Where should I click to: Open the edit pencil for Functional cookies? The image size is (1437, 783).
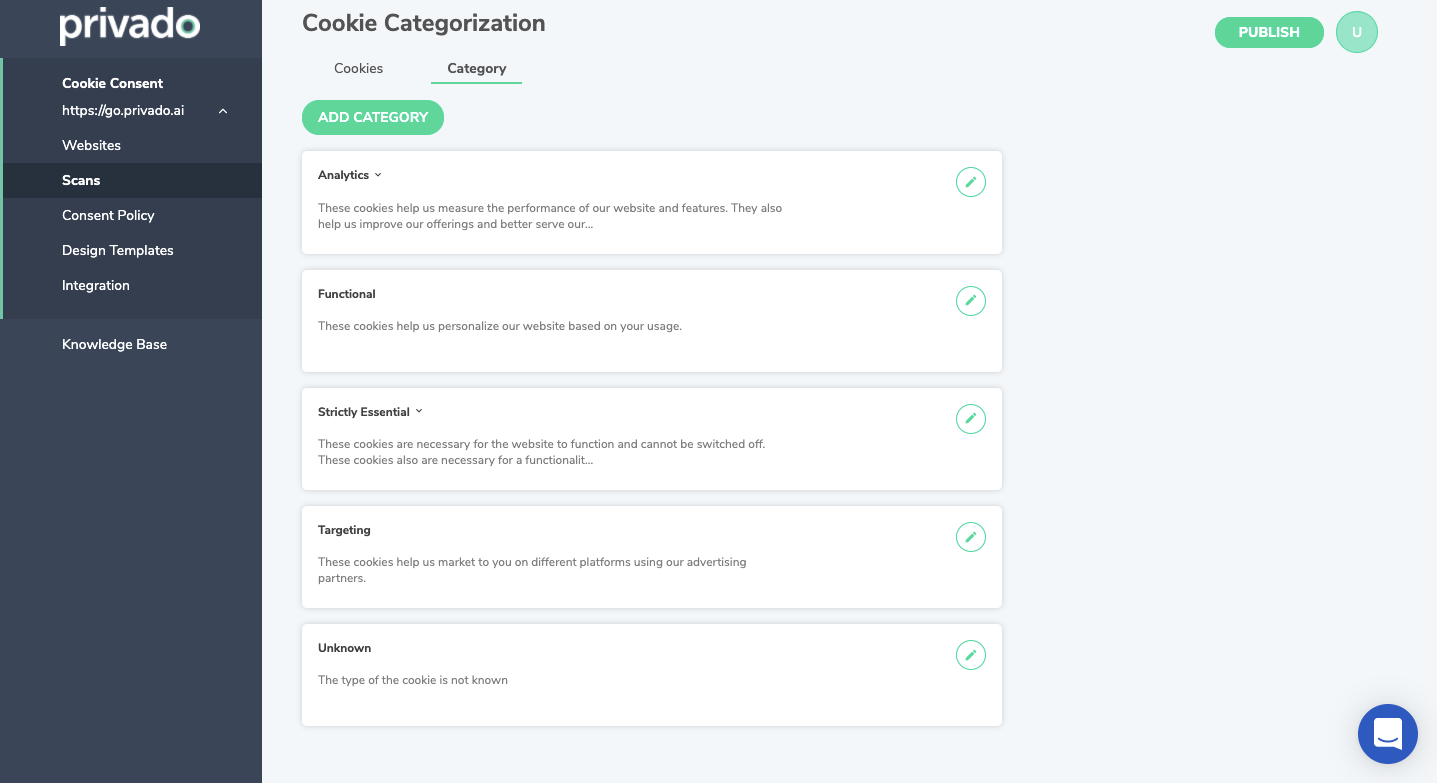point(970,300)
